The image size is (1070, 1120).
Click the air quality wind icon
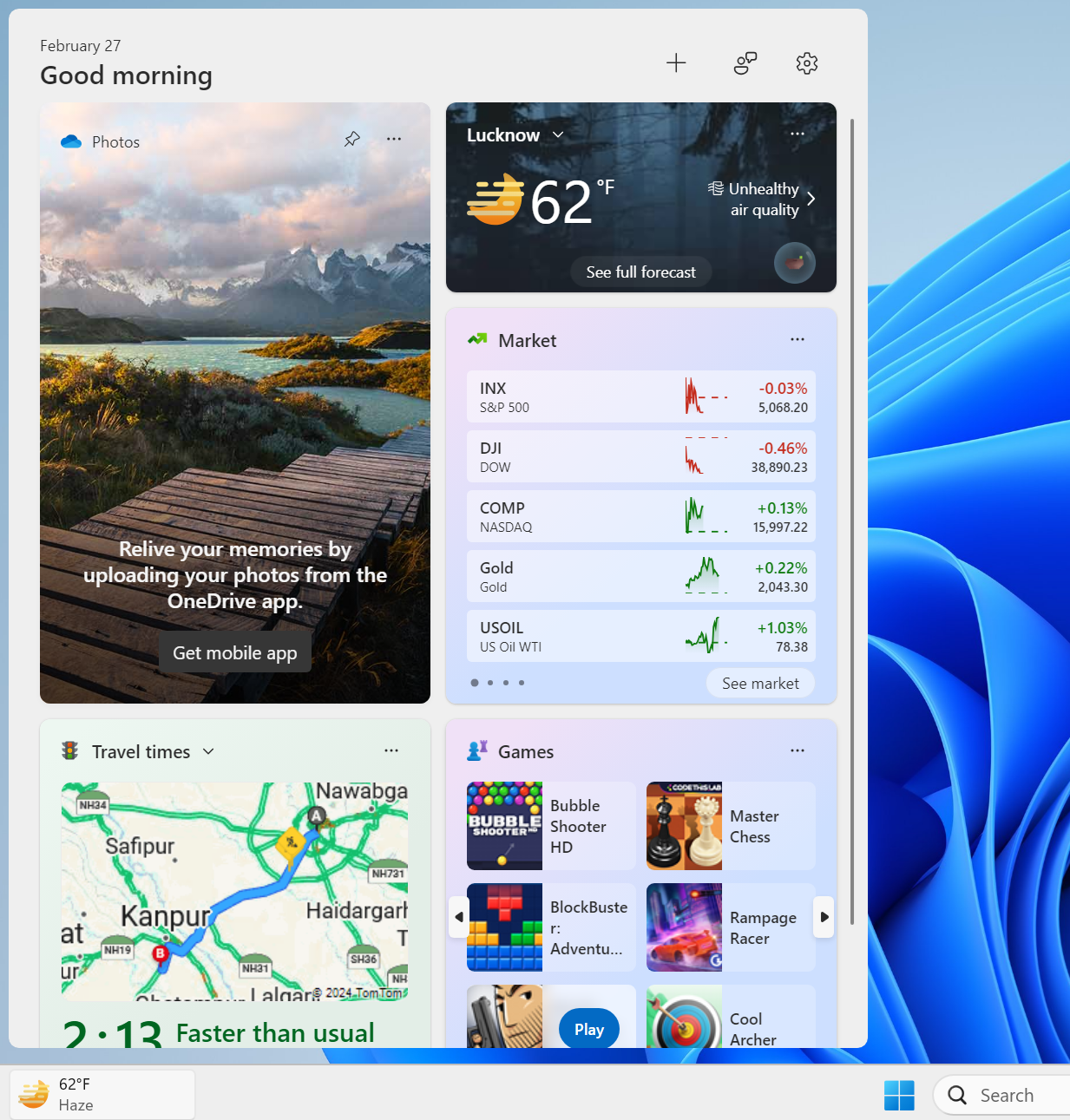click(716, 188)
